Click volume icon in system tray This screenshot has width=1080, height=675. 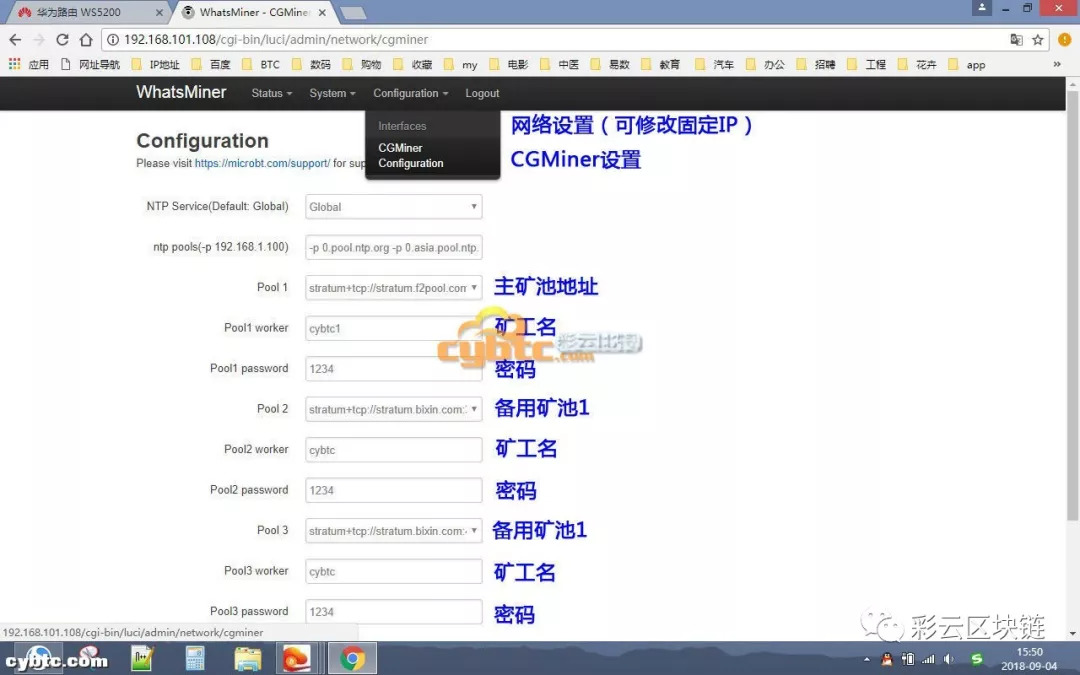pyautogui.click(x=949, y=659)
